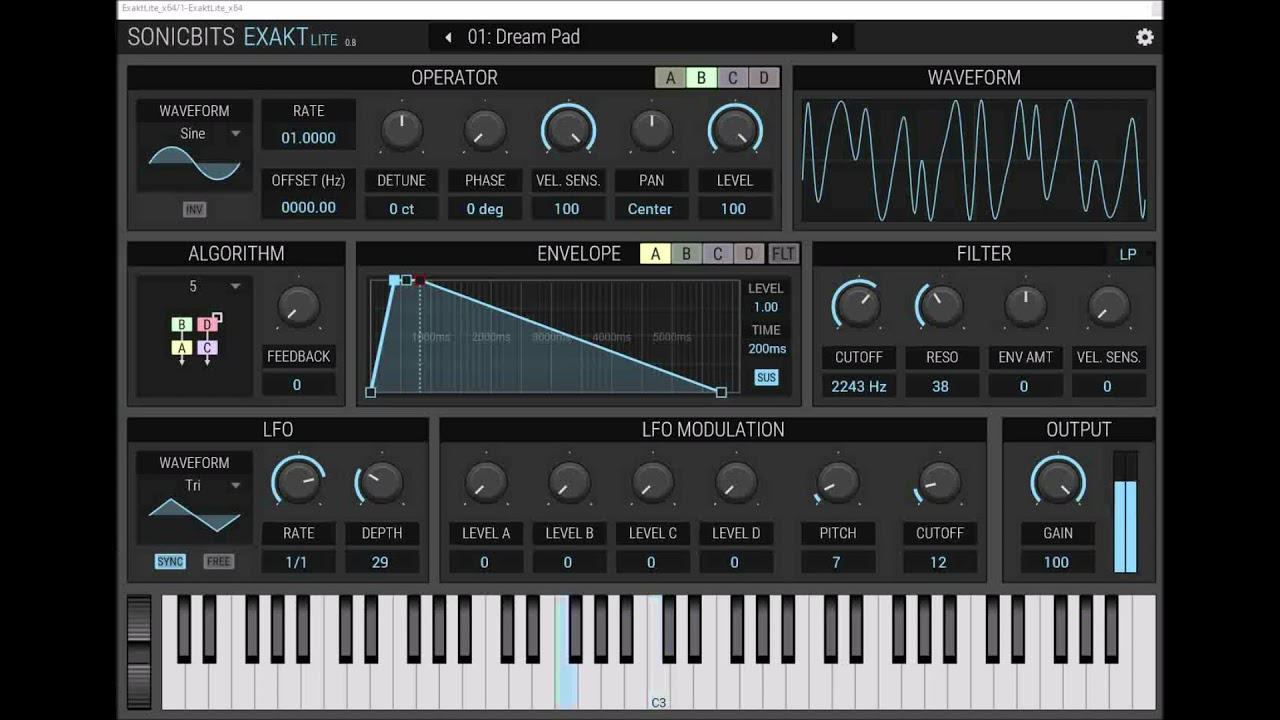Viewport: 1280px width, 720px height.
Task: Open operator waveform Sine dropdown
Action: click(194, 134)
